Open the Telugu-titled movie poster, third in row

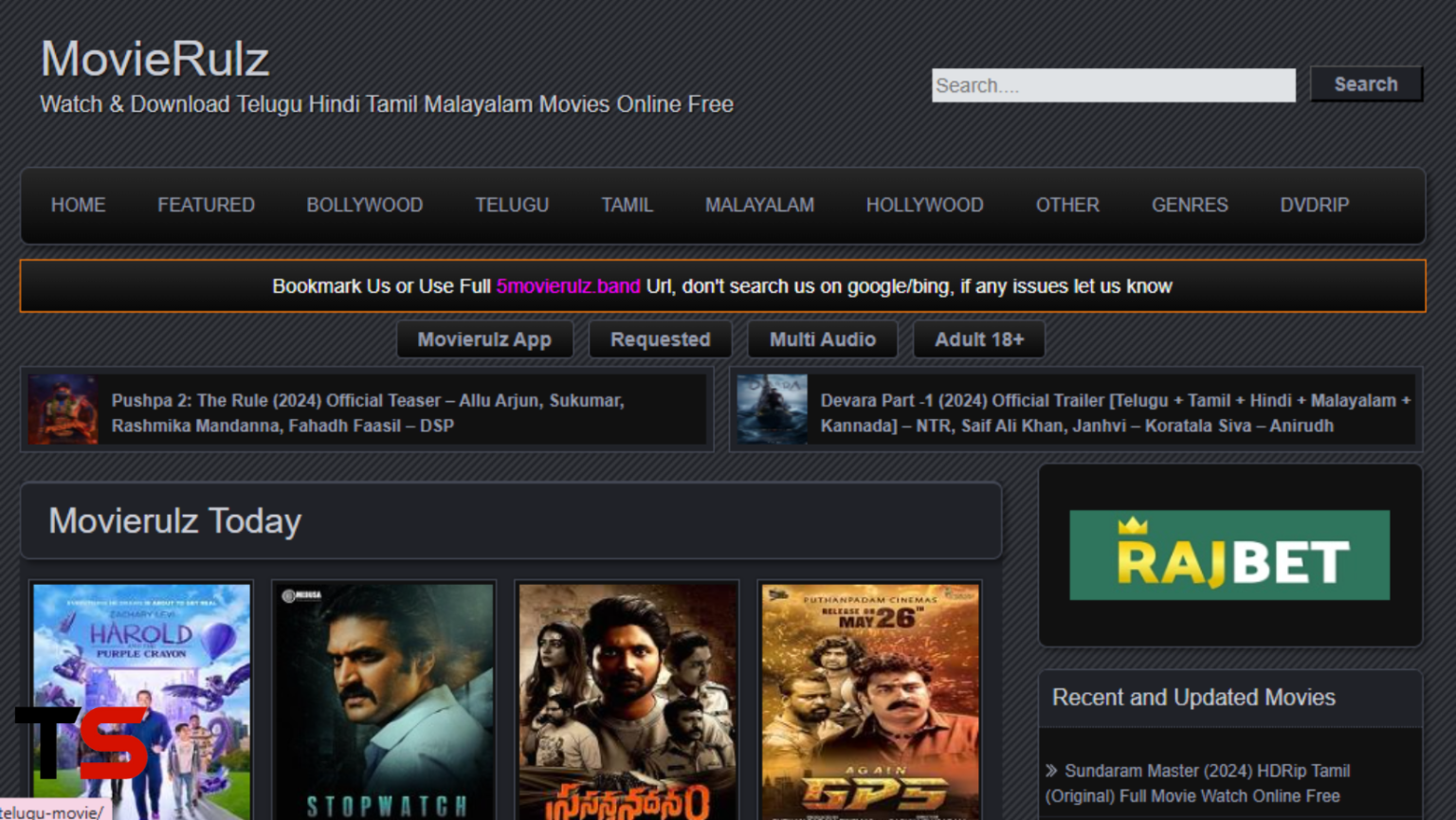pyautogui.click(x=627, y=702)
